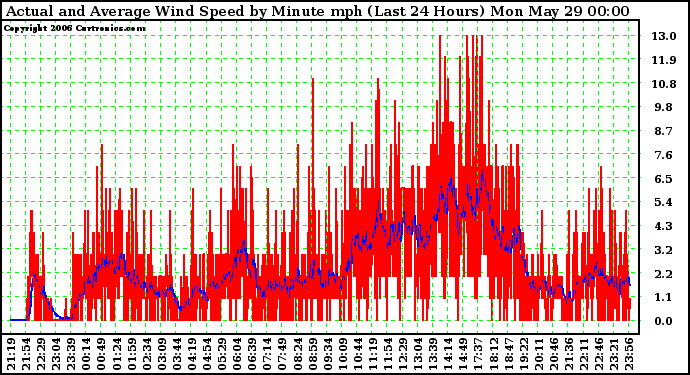Click the 23:56 time label
690x375 pixels.
(629, 354)
